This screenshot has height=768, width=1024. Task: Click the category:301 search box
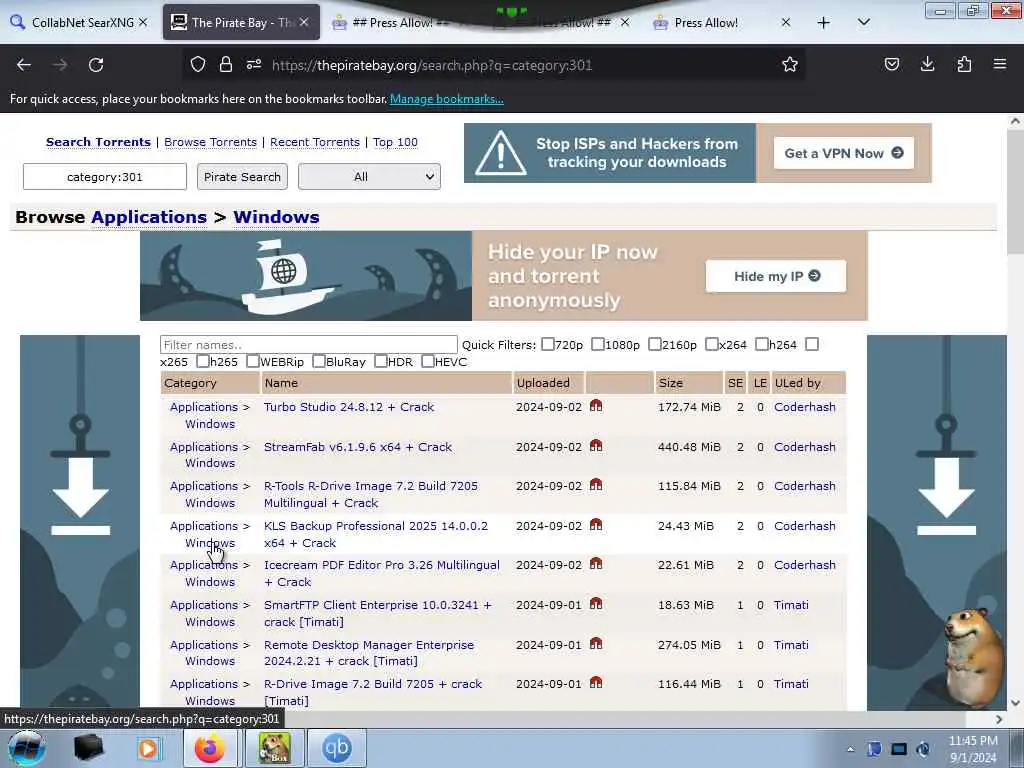[x=104, y=176]
